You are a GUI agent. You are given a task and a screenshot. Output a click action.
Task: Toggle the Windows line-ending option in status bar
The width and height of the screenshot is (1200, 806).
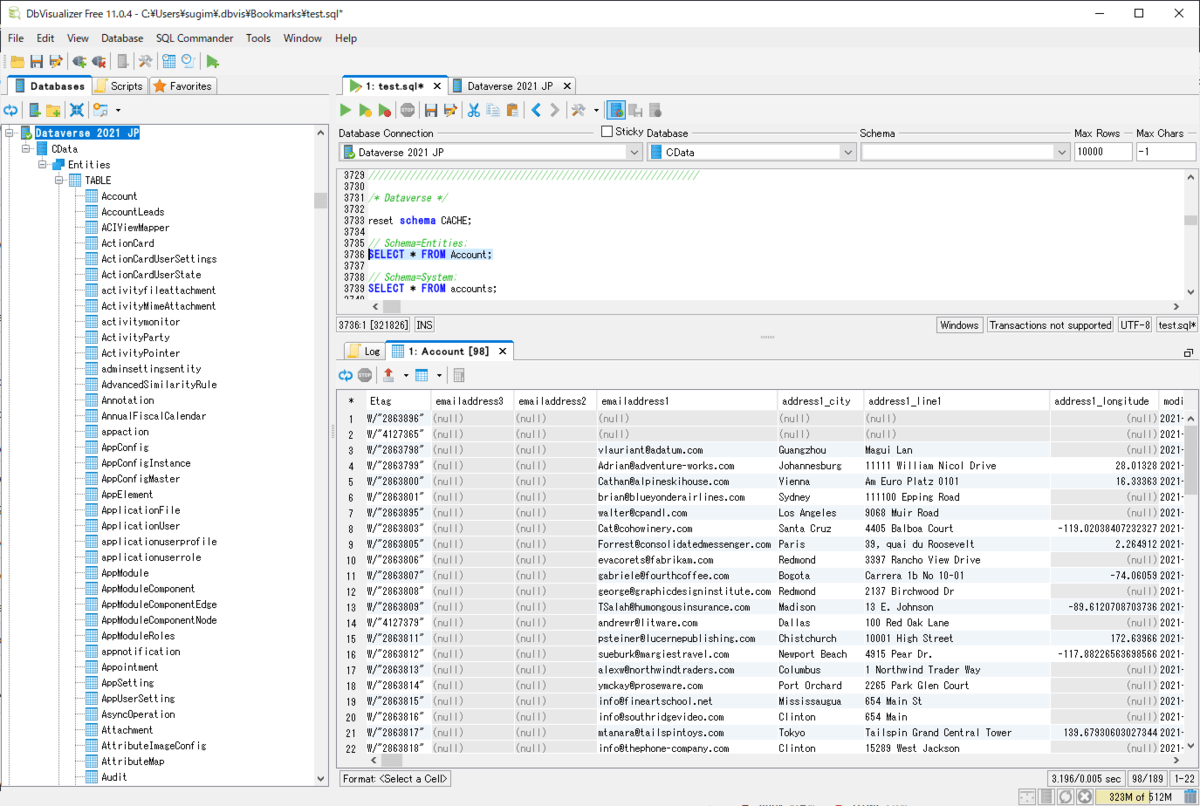(x=959, y=324)
